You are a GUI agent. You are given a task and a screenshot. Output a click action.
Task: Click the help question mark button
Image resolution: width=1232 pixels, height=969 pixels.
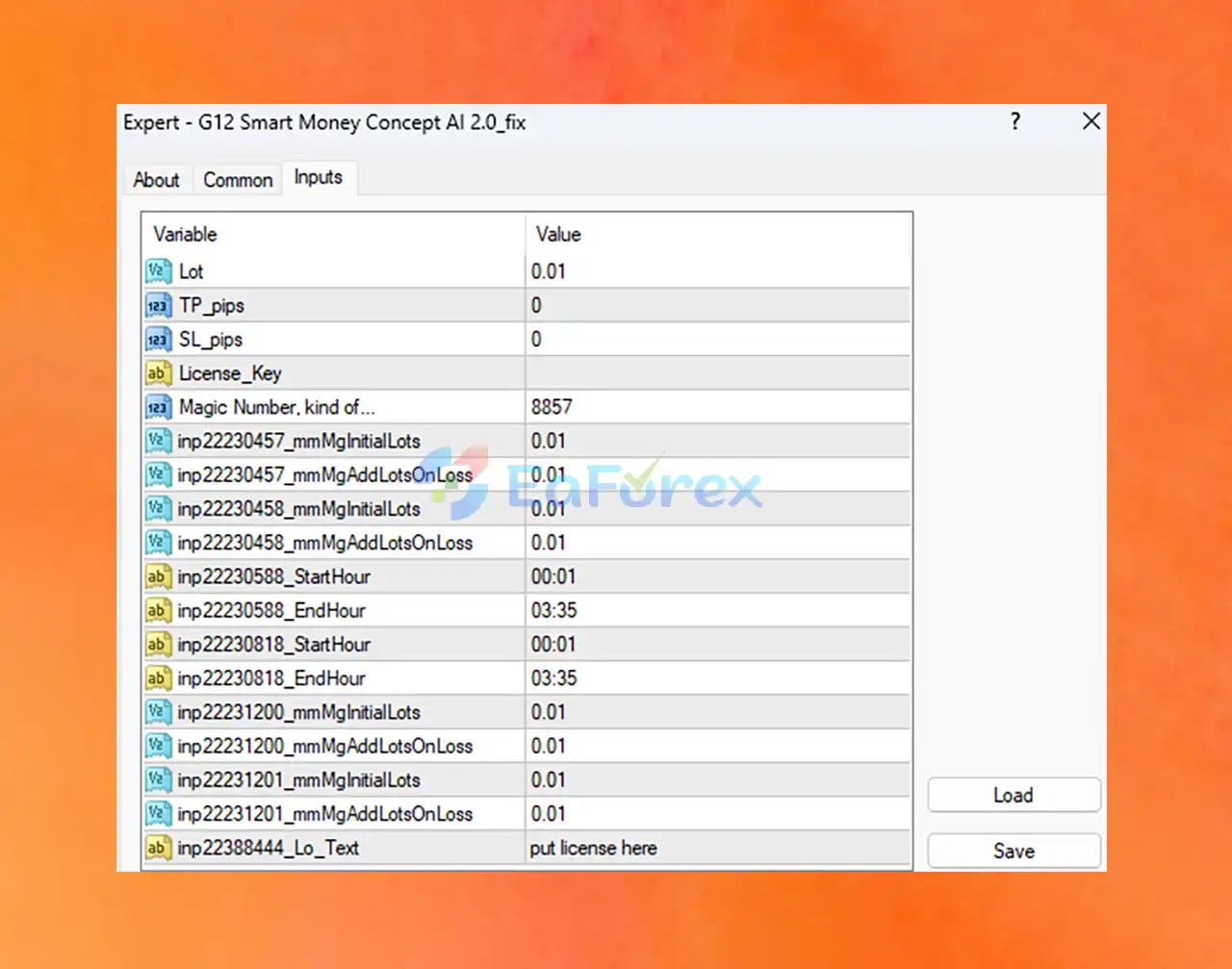point(1015,121)
